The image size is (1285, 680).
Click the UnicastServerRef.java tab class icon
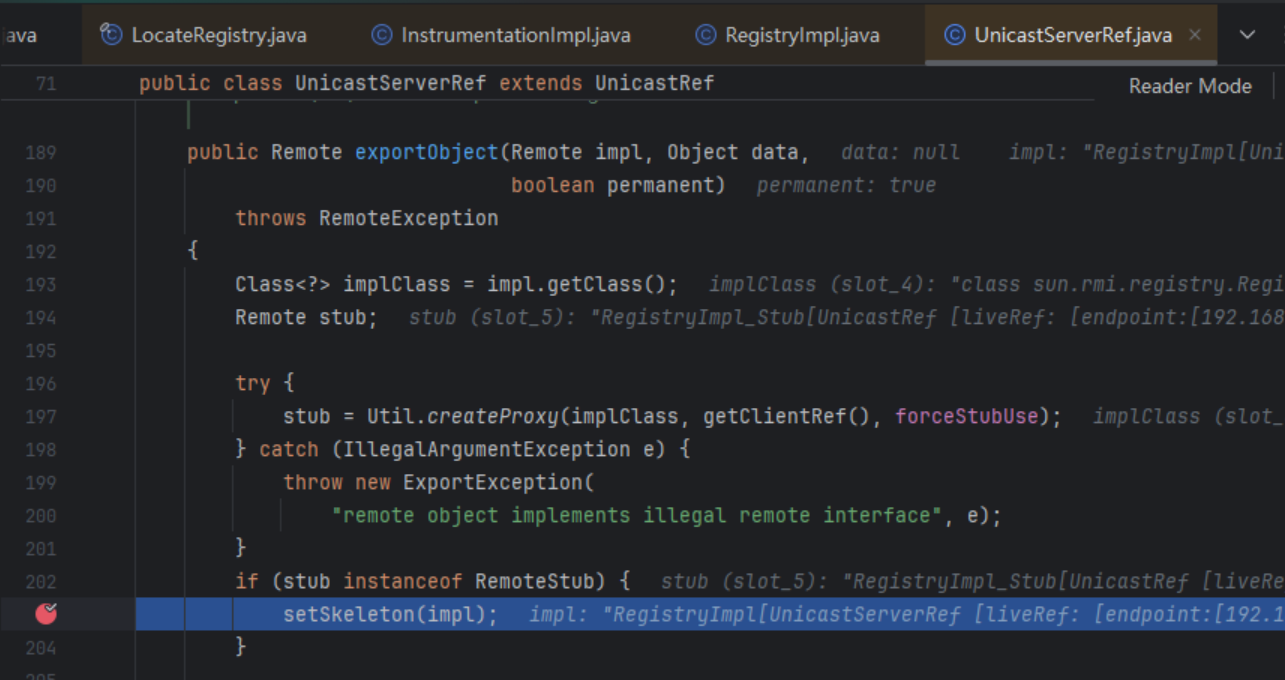point(955,35)
